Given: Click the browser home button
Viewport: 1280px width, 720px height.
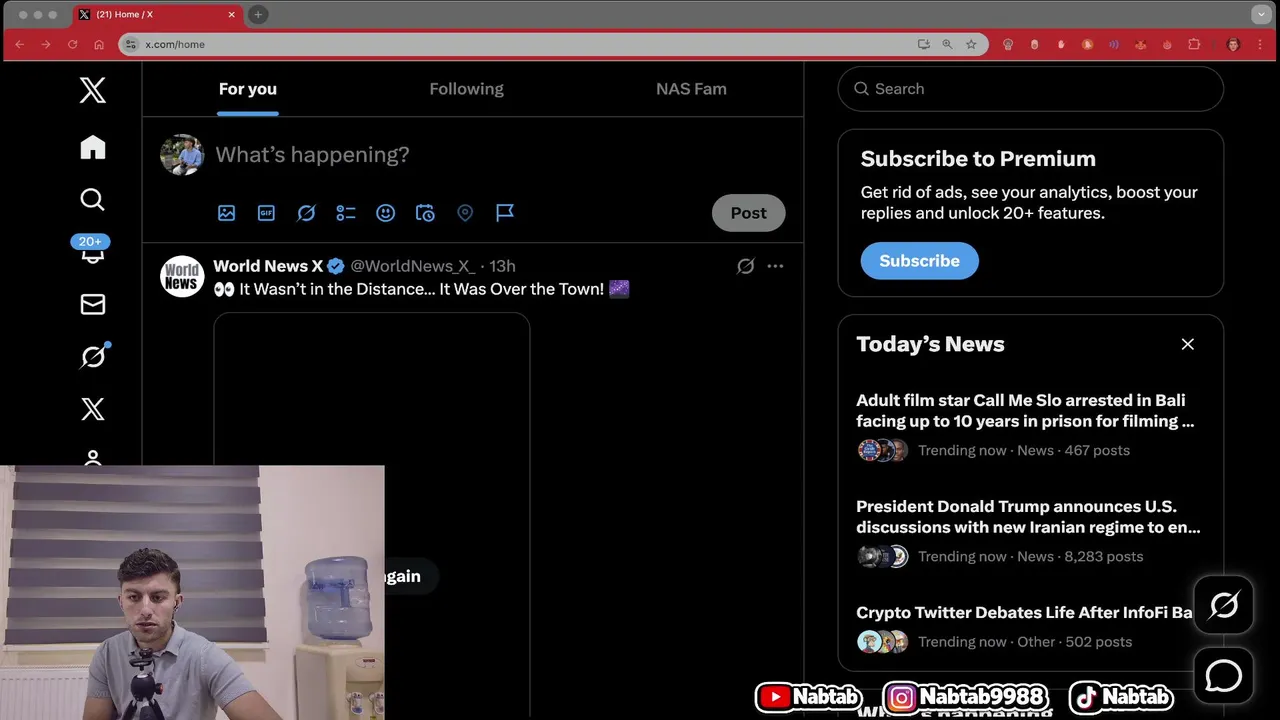Looking at the screenshot, I should point(99,44).
